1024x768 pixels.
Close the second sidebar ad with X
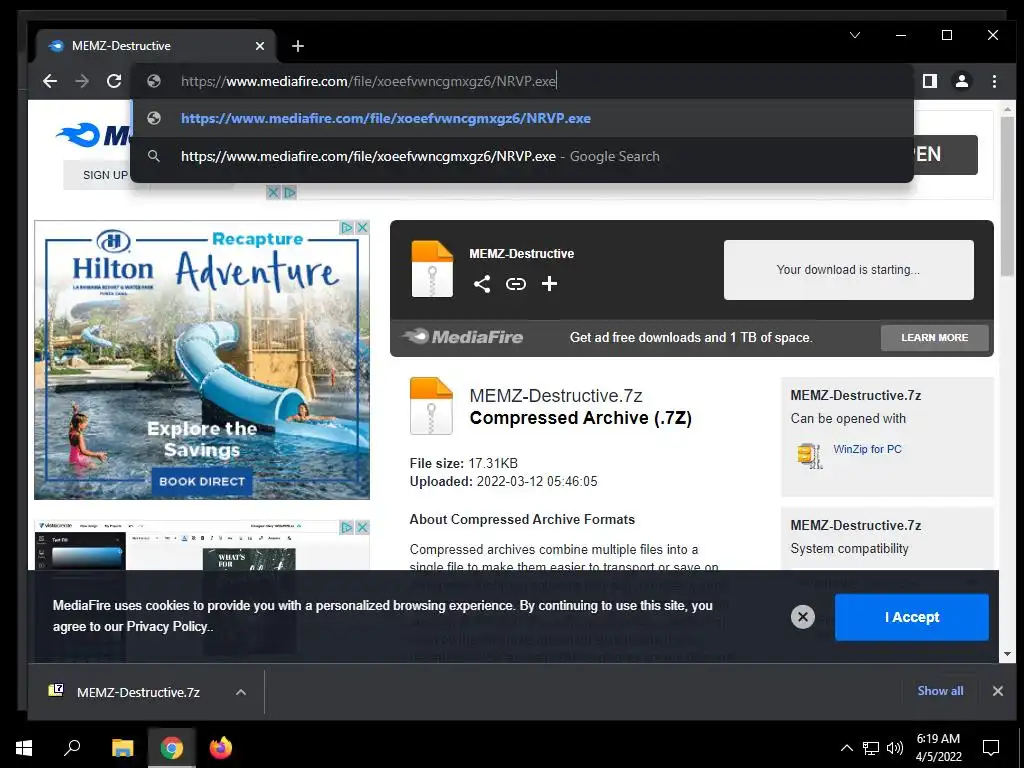[362, 527]
